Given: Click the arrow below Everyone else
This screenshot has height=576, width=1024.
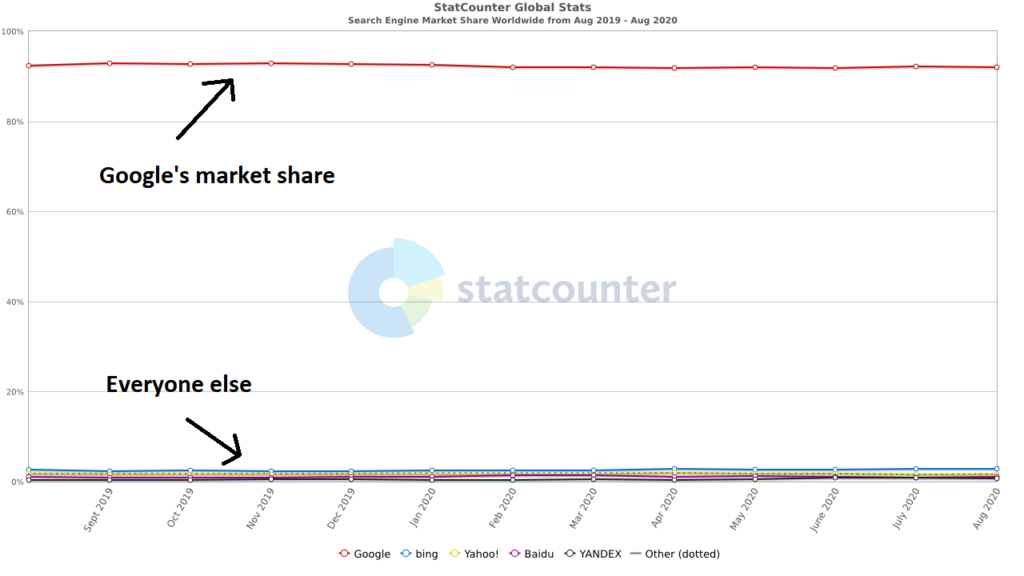Looking at the screenshot, I should pos(214,441).
